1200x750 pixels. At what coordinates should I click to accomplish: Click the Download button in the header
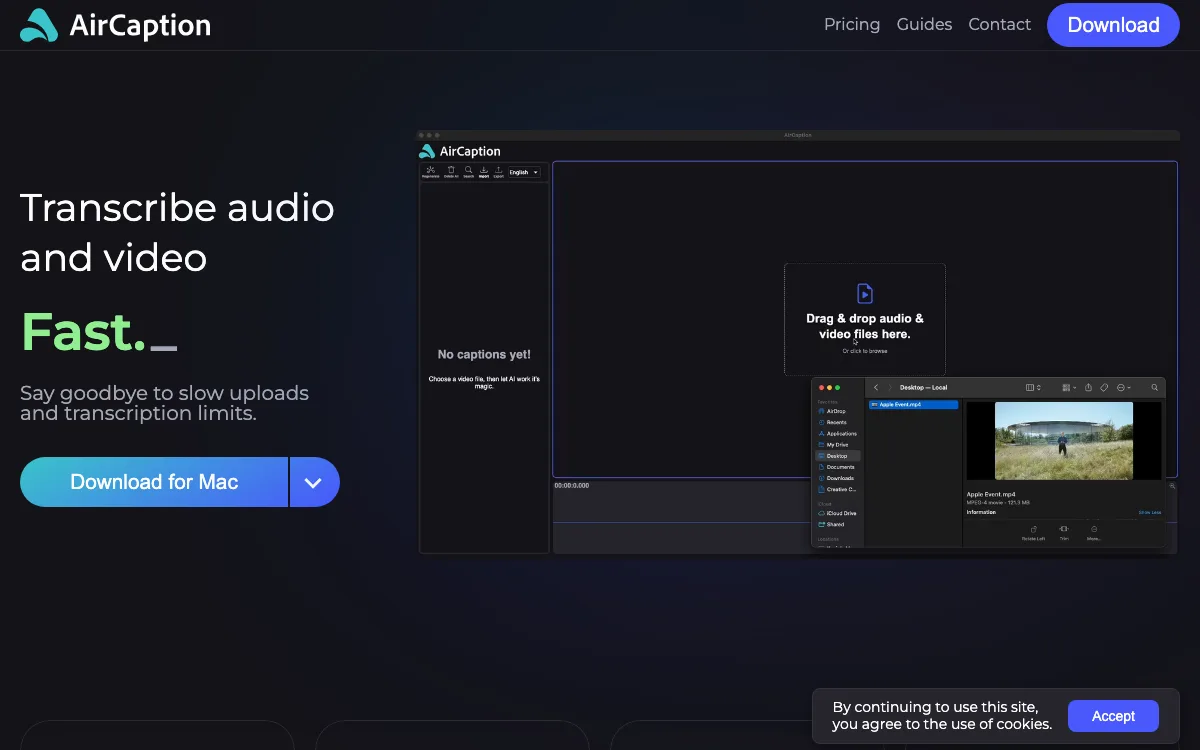[1113, 25]
